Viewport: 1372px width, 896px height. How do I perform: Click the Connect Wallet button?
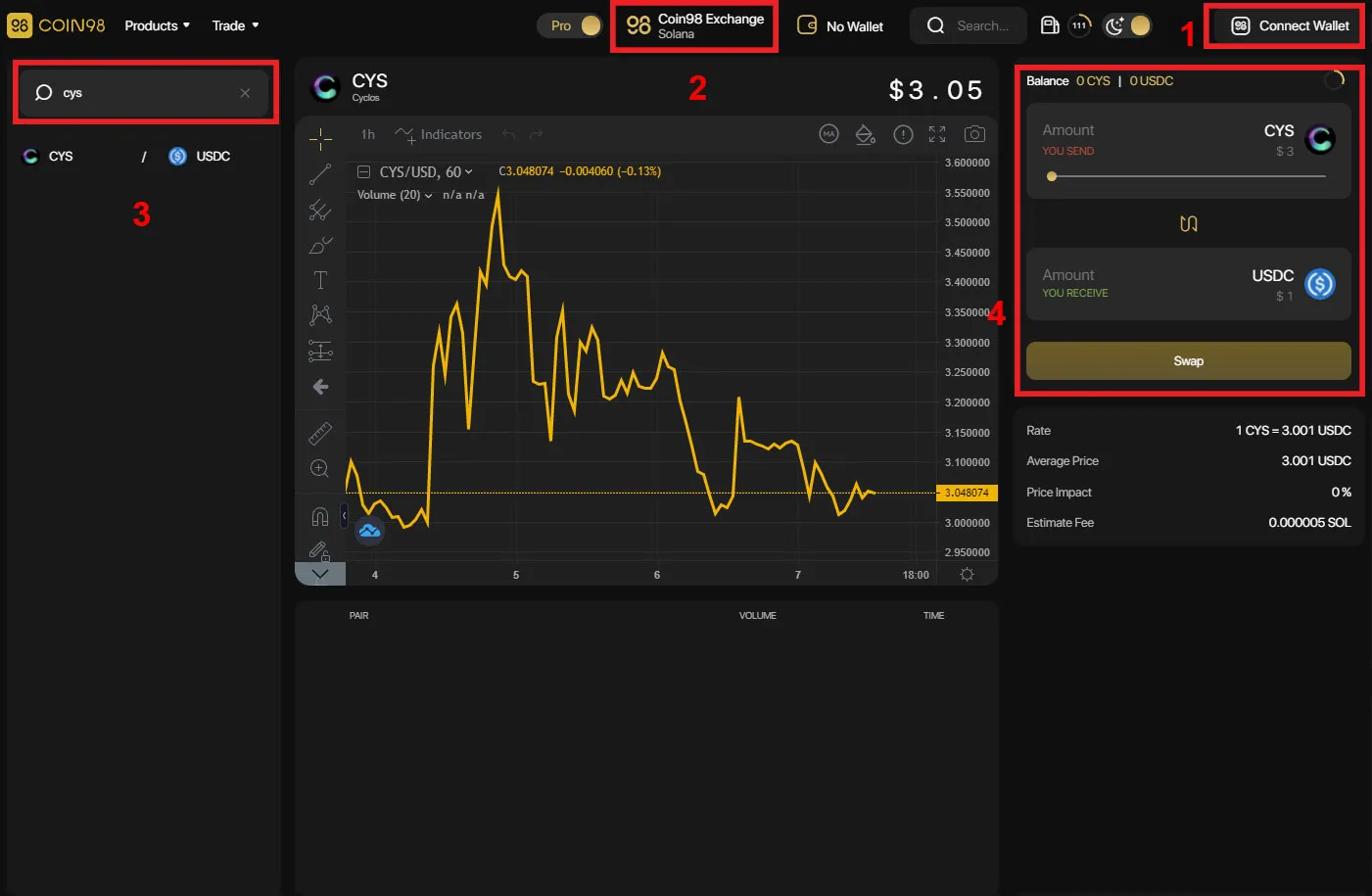(x=1290, y=25)
